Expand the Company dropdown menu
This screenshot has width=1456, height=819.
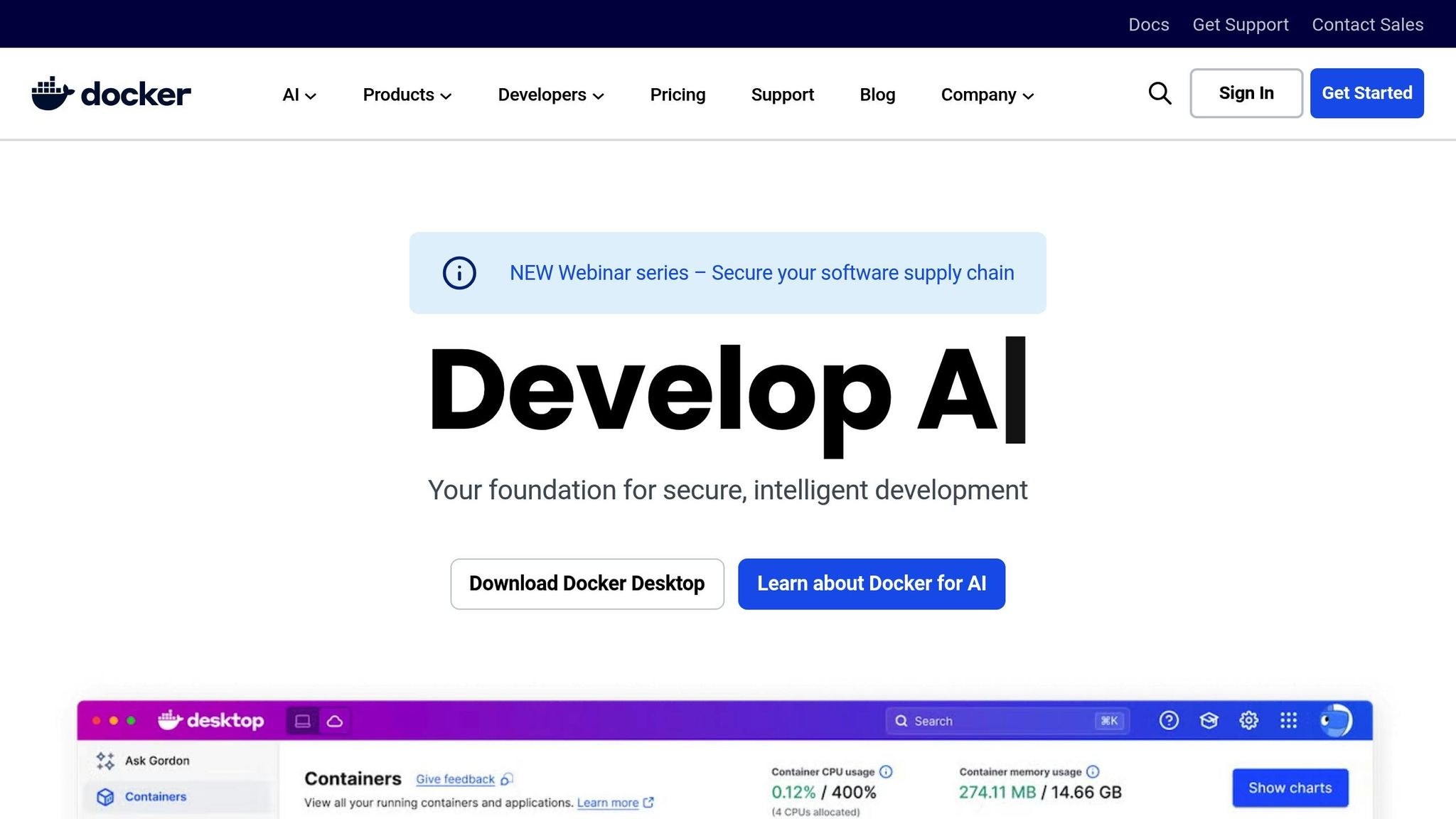click(987, 95)
